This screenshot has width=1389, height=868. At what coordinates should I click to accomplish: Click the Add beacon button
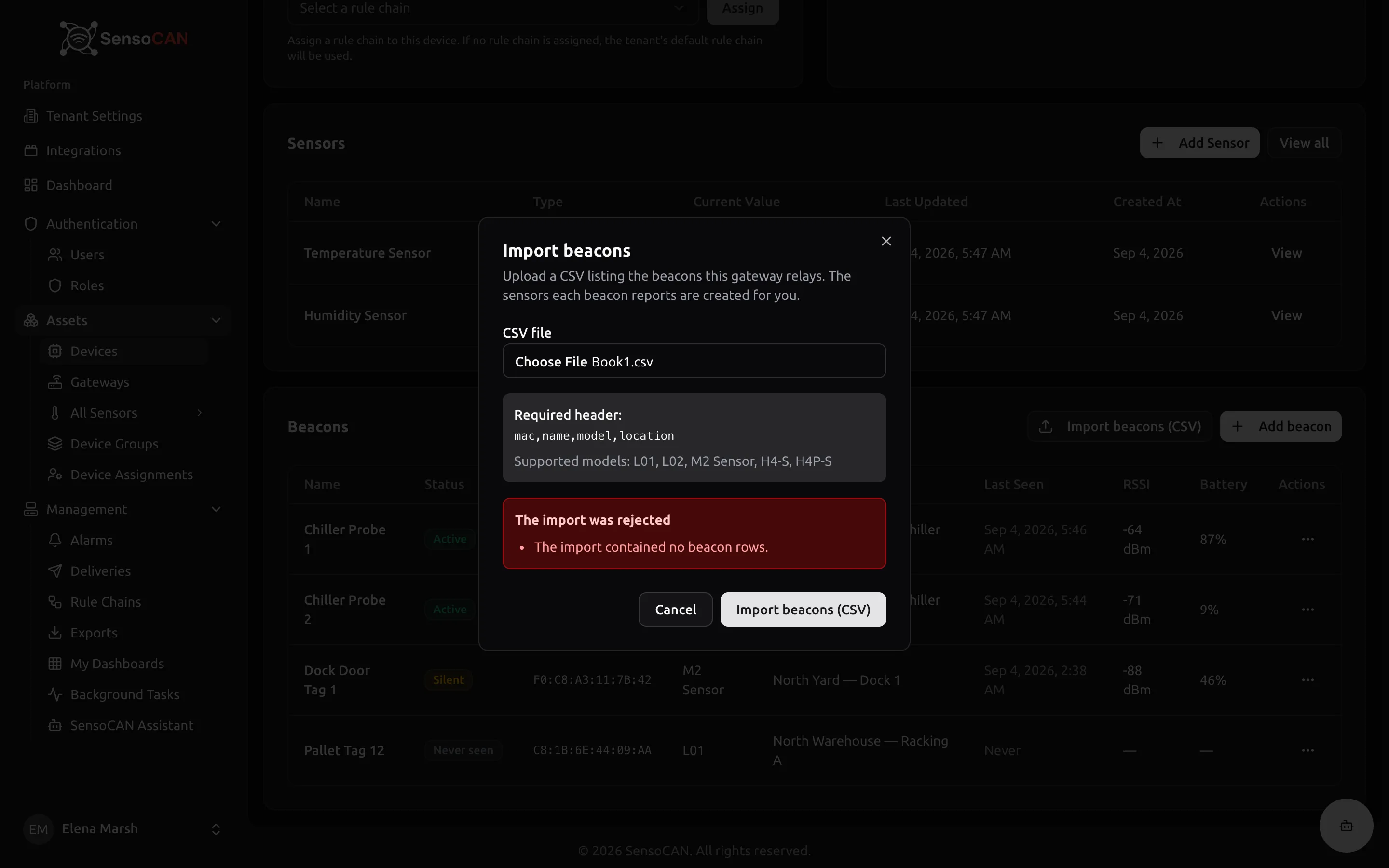(1280, 427)
